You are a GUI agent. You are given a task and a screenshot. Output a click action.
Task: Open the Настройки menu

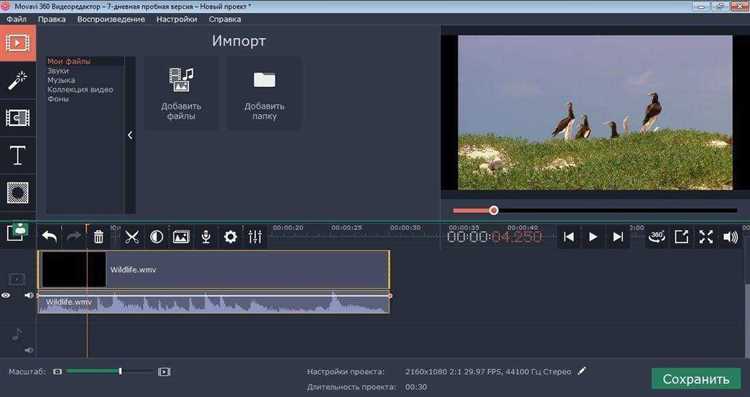[x=176, y=19]
